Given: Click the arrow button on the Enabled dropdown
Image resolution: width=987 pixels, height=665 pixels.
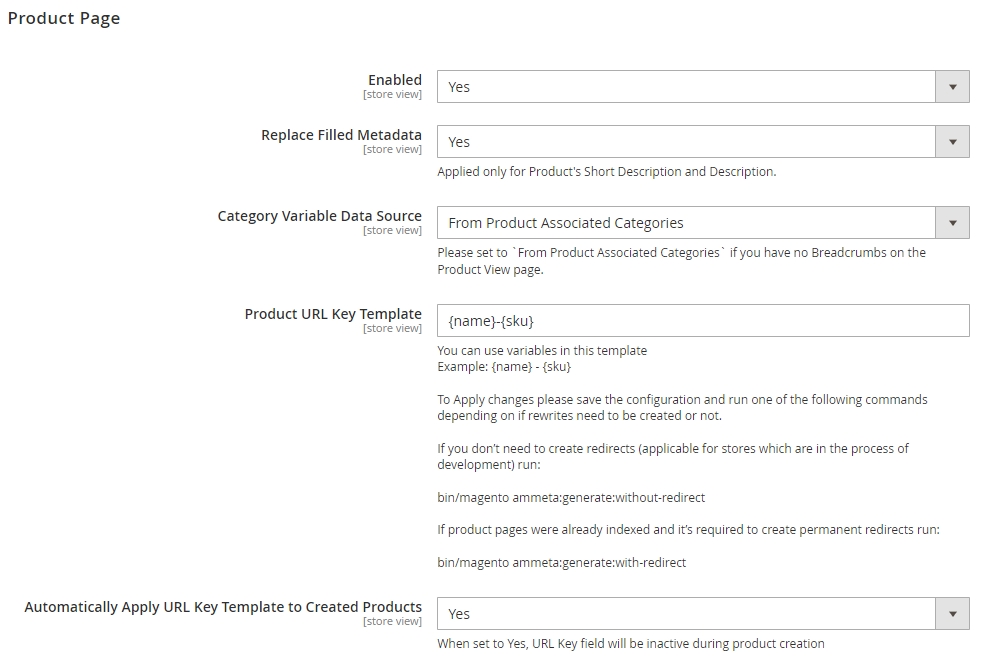Looking at the screenshot, I should [952, 87].
